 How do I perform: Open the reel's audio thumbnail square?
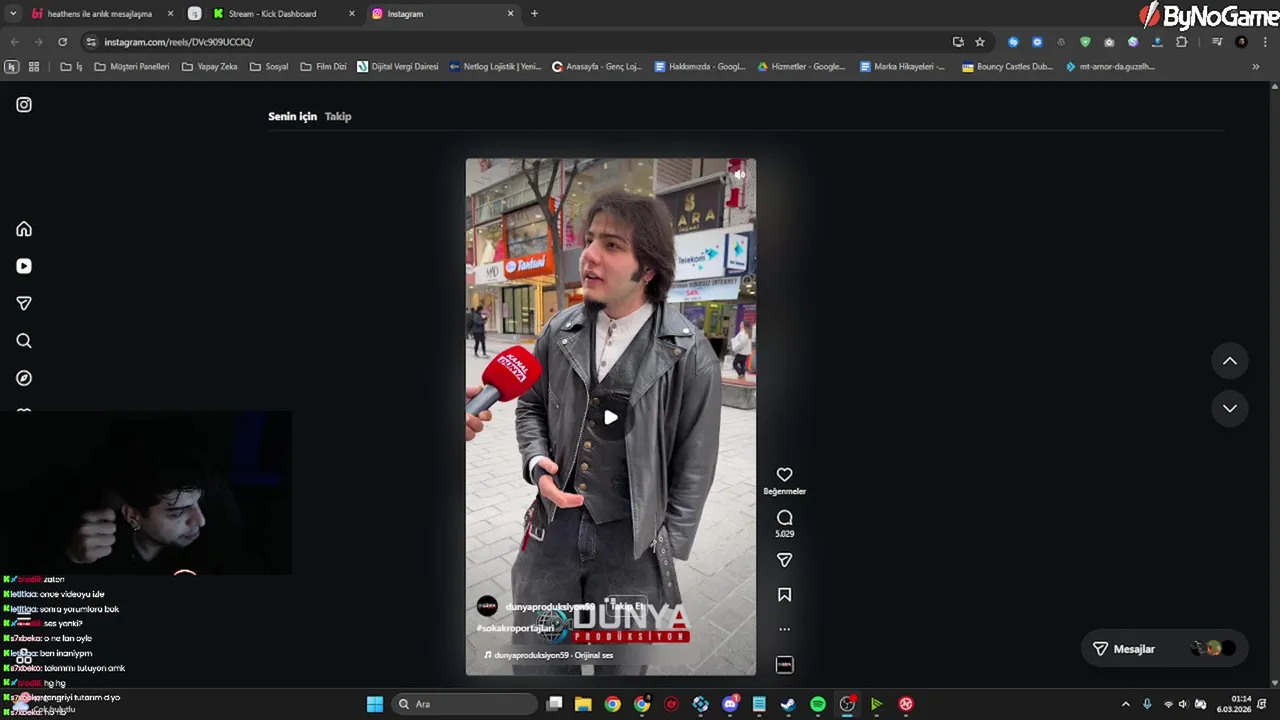[784, 664]
